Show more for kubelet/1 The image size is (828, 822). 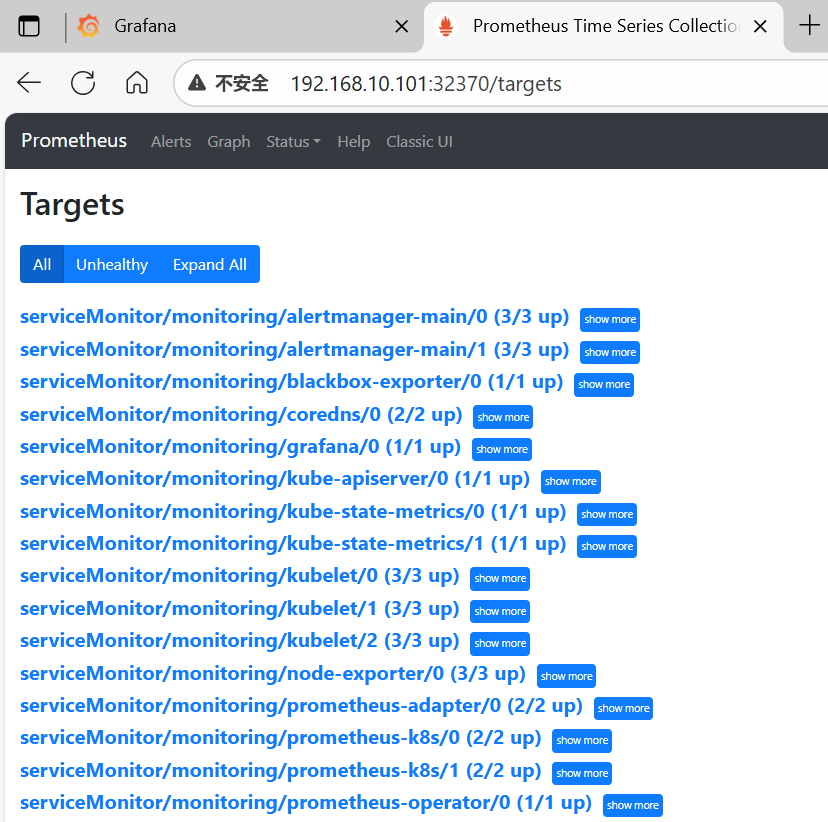500,611
